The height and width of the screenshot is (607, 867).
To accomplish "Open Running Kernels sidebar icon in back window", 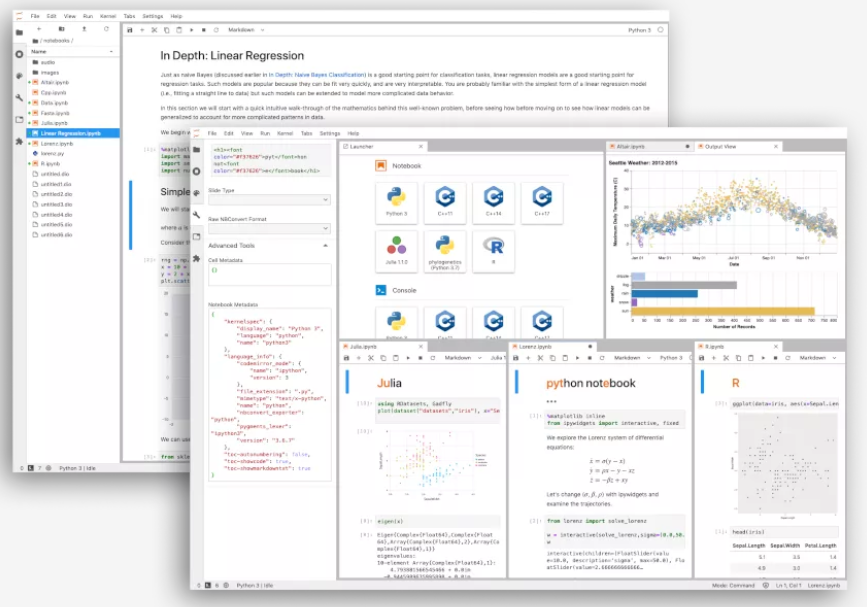I will [x=19, y=54].
